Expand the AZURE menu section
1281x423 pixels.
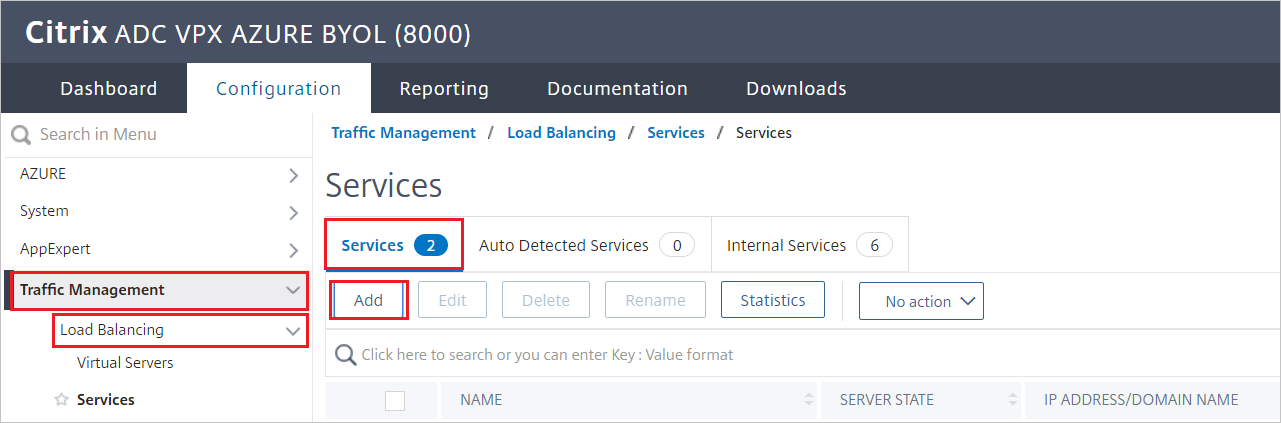tap(293, 175)
